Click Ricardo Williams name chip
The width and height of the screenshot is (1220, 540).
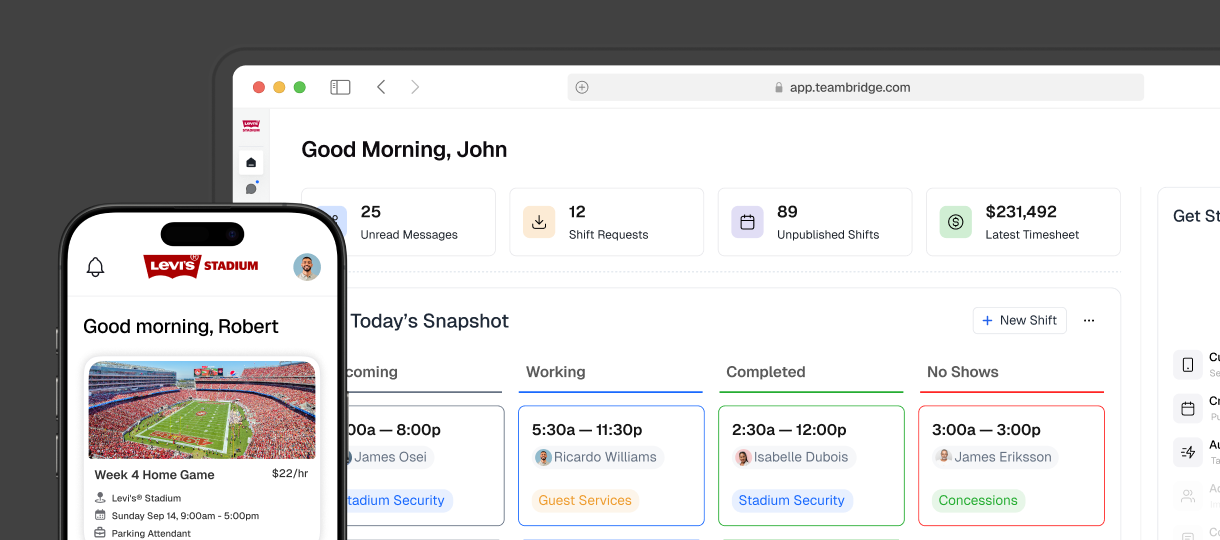pos(597,457)
